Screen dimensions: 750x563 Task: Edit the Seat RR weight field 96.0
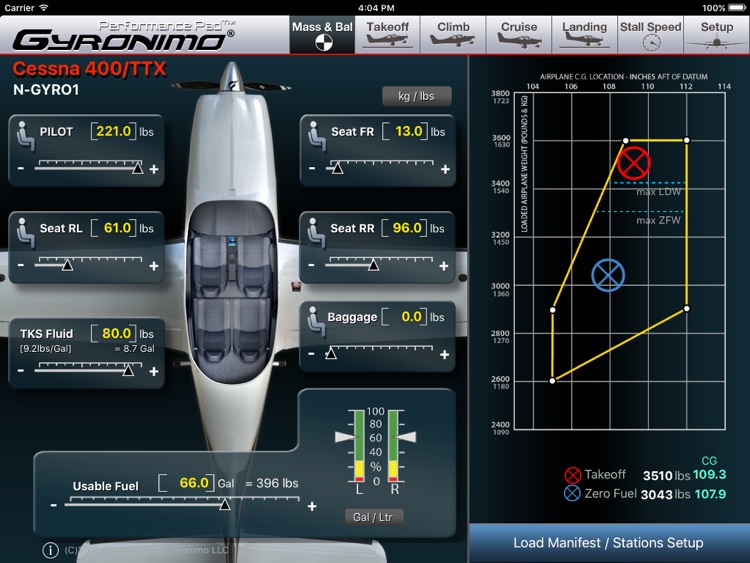404,228
